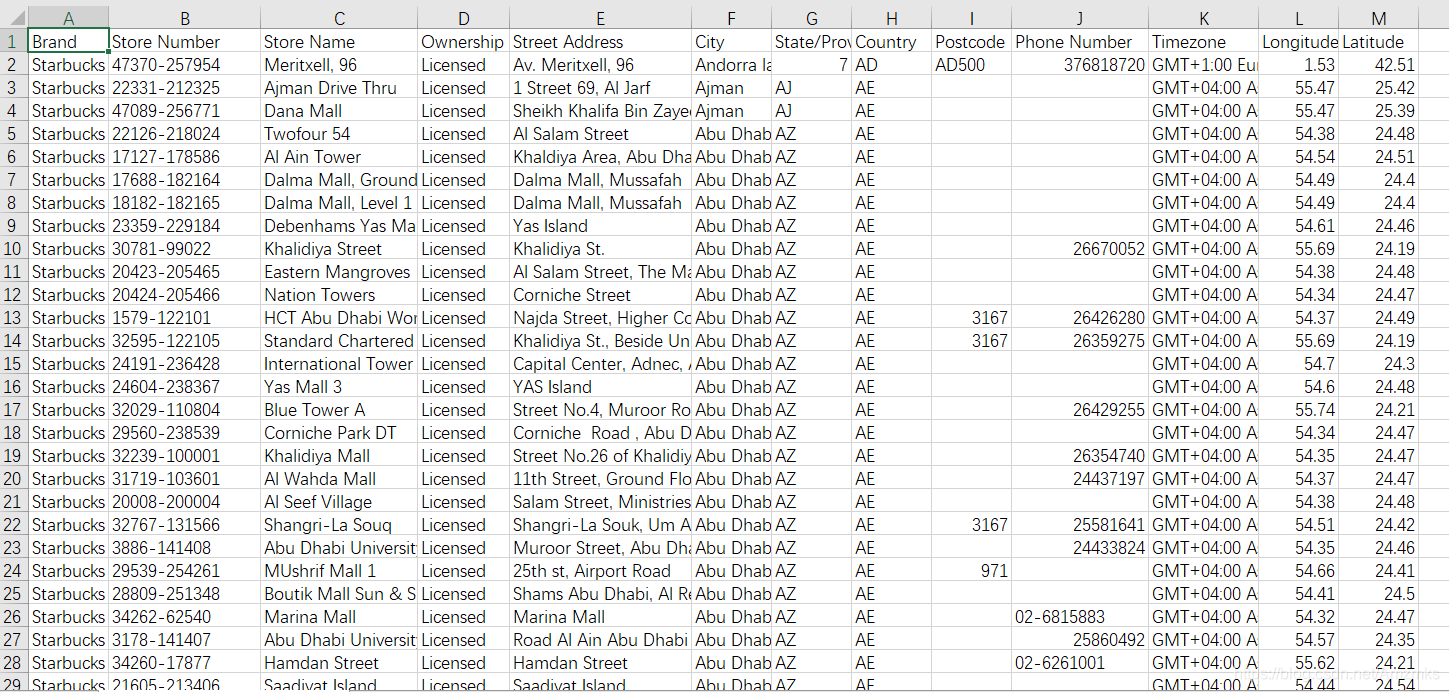Click store number cell '3886-141408'
1449x692 pixels.
(x=185, y=548)
